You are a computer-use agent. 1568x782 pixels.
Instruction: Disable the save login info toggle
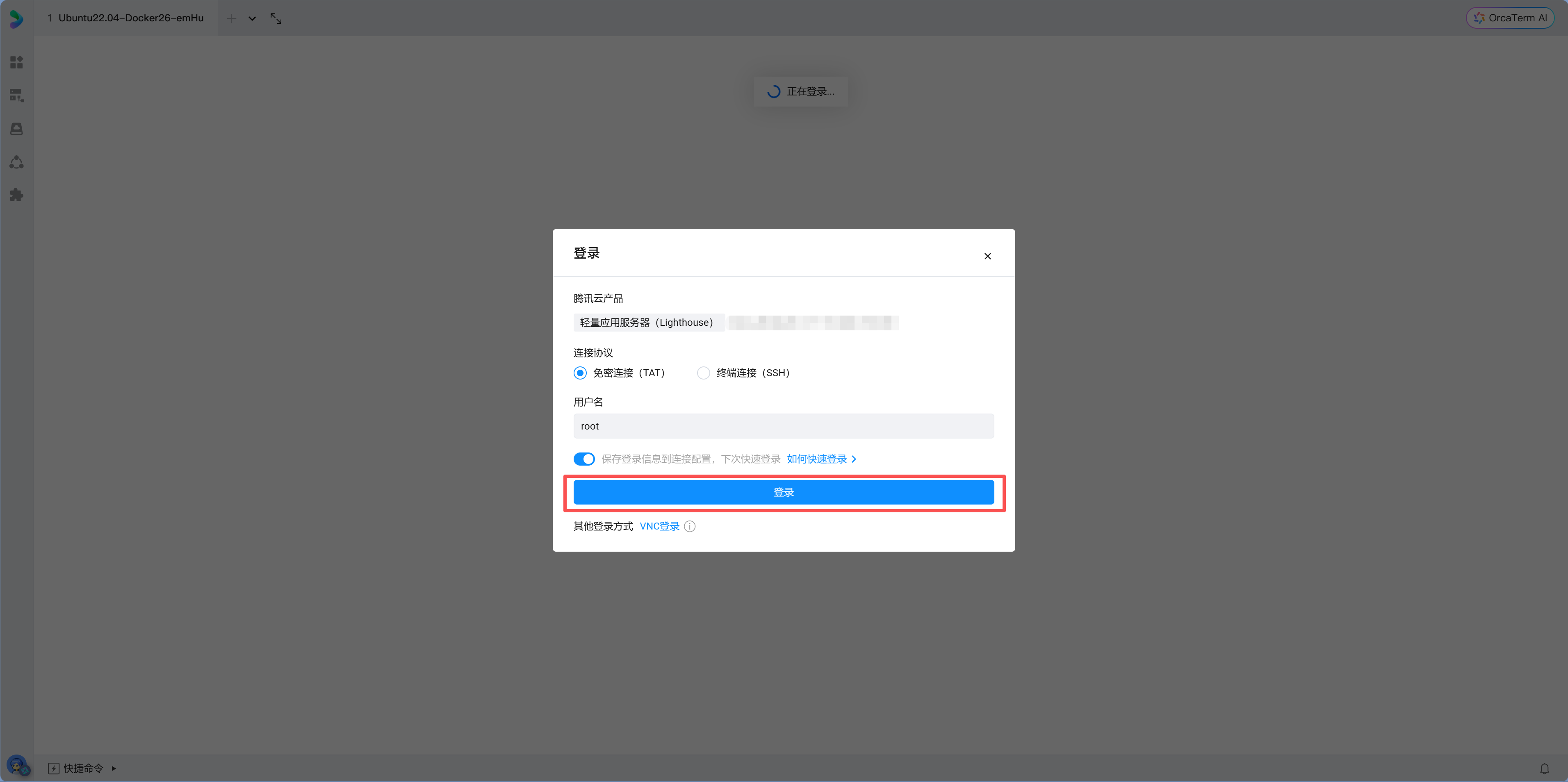pyautogui.click(x=584, y=459)
